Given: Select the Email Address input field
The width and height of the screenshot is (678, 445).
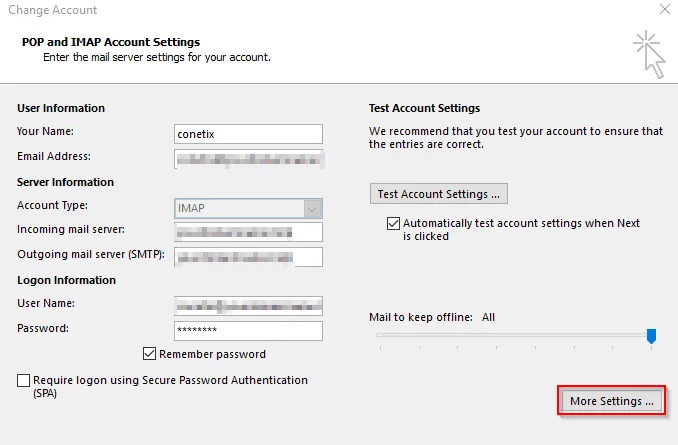Looking at the screenshot, I should tap(248, 157).
